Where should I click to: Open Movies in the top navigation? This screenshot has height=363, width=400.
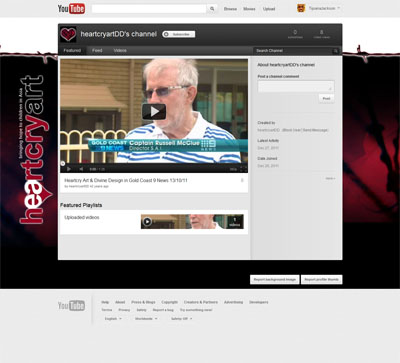point(249,9)
